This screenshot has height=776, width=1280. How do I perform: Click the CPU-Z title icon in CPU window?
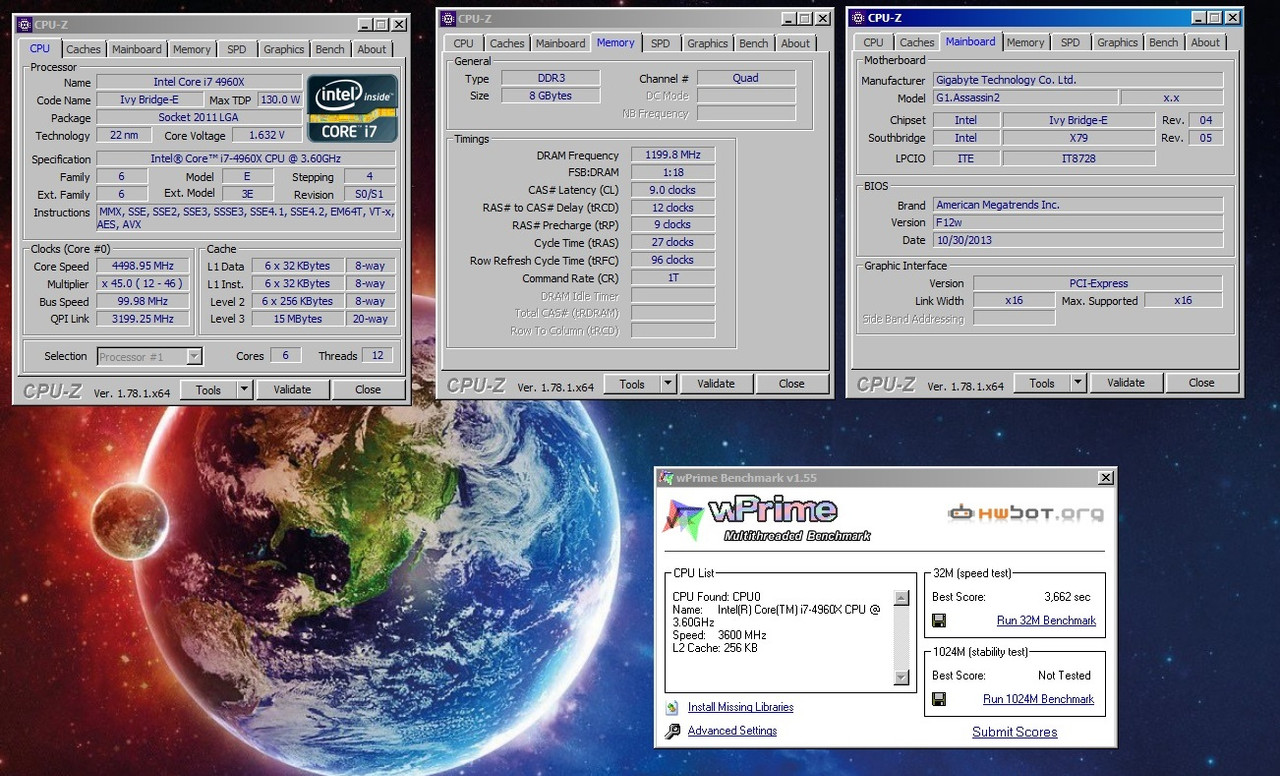pyautogui.click(x=27, y=24)
